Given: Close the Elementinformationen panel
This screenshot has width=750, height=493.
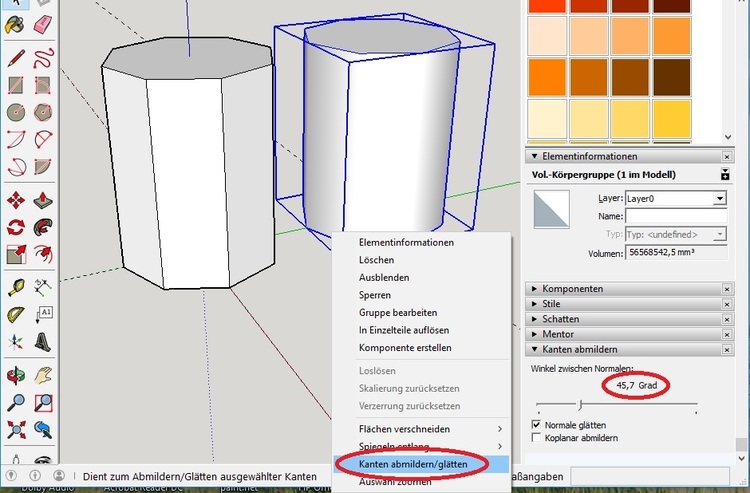Looking at the screenshot, I should (727, 156).
